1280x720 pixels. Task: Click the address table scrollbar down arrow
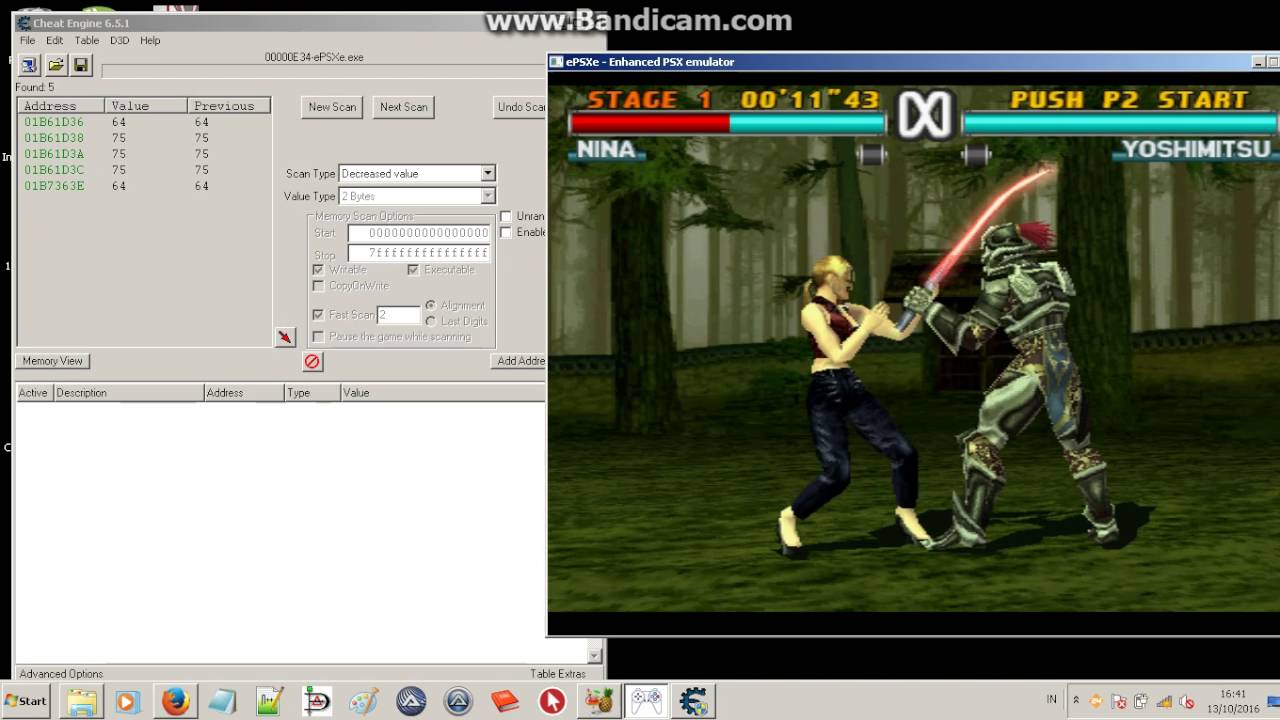pos(595,656)
